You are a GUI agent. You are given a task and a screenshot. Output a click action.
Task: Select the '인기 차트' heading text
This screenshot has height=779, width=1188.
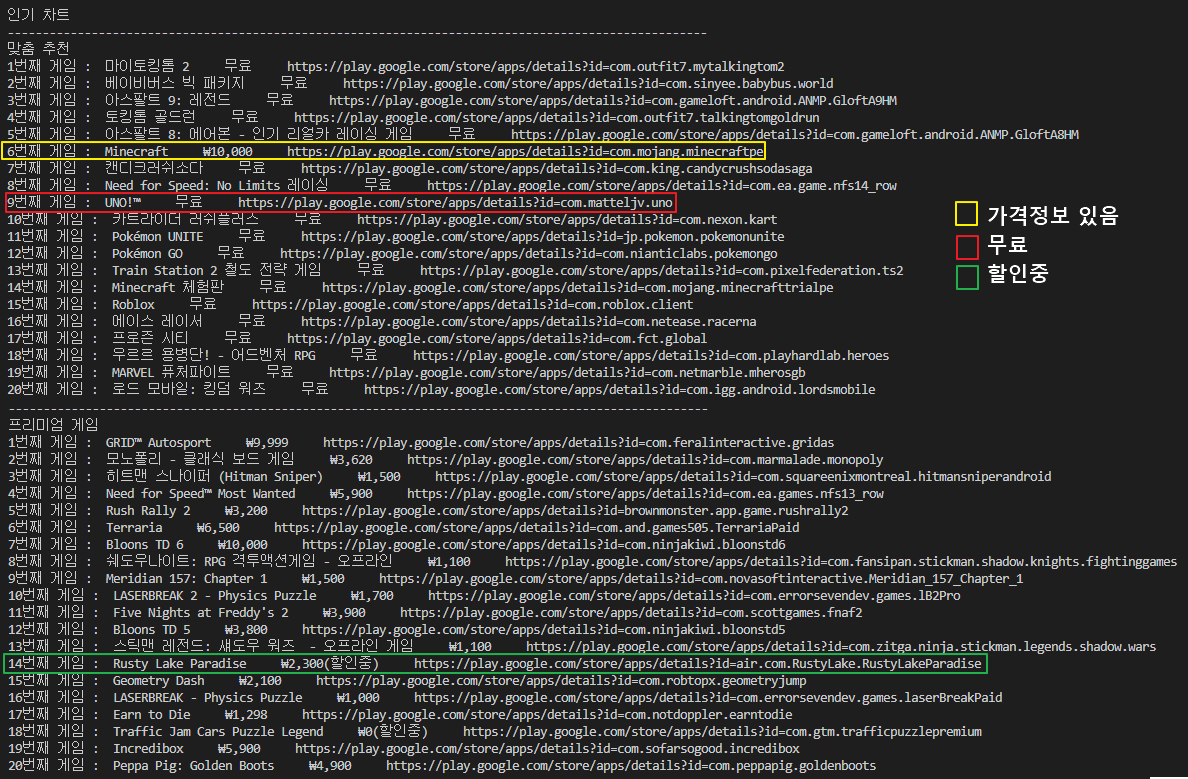coord(38,14)
